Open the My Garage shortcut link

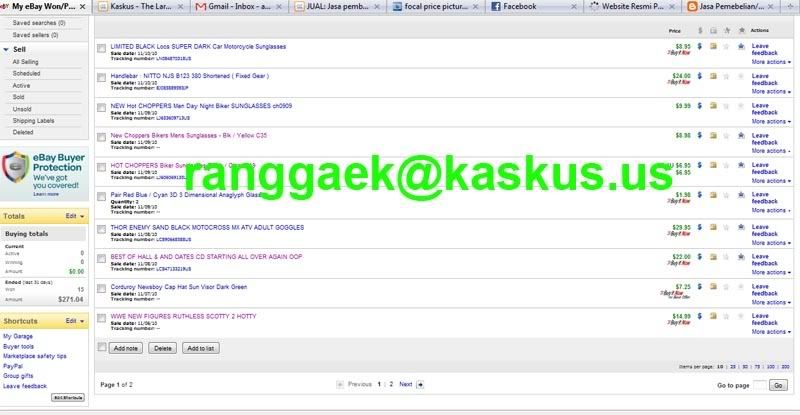click(x=18, y=336)
